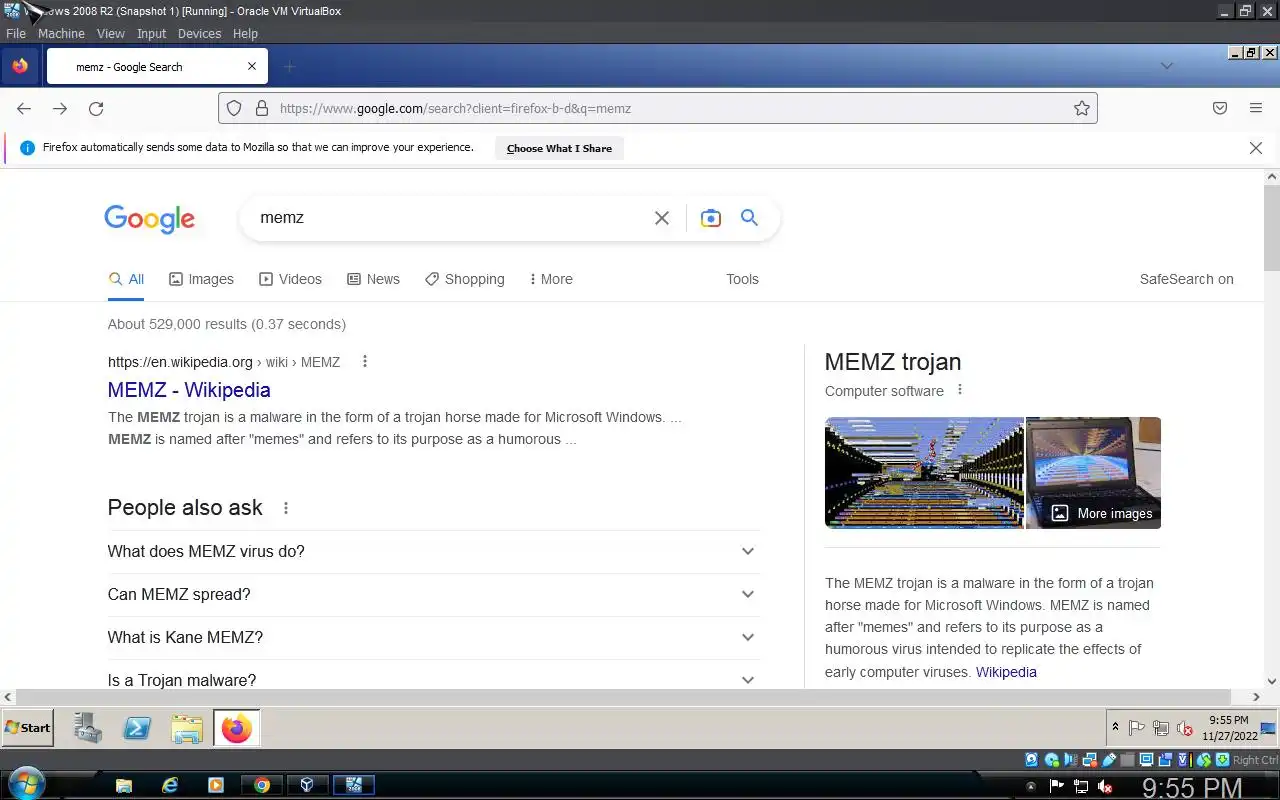
Task: Follow Wikipedia link in knowledge panel
Action: (1006, 672)
